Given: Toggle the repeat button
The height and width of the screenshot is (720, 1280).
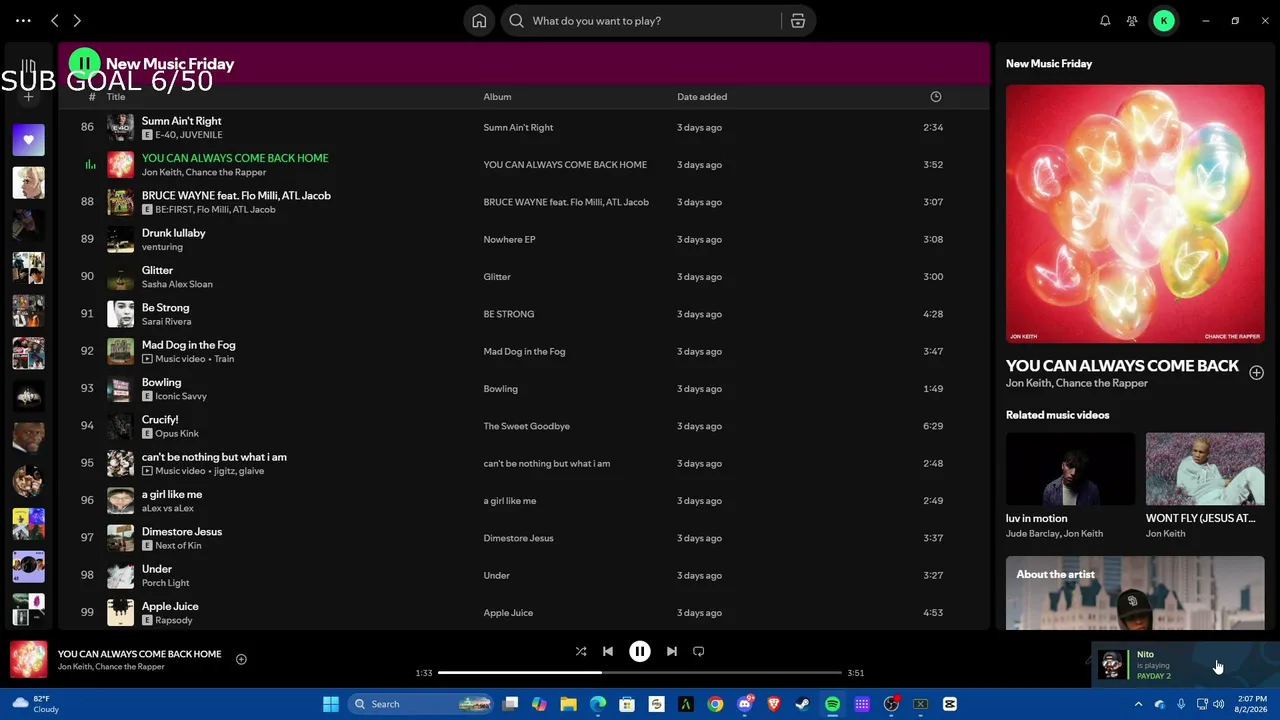Looking at the screenshot, I should click(699, 651).
